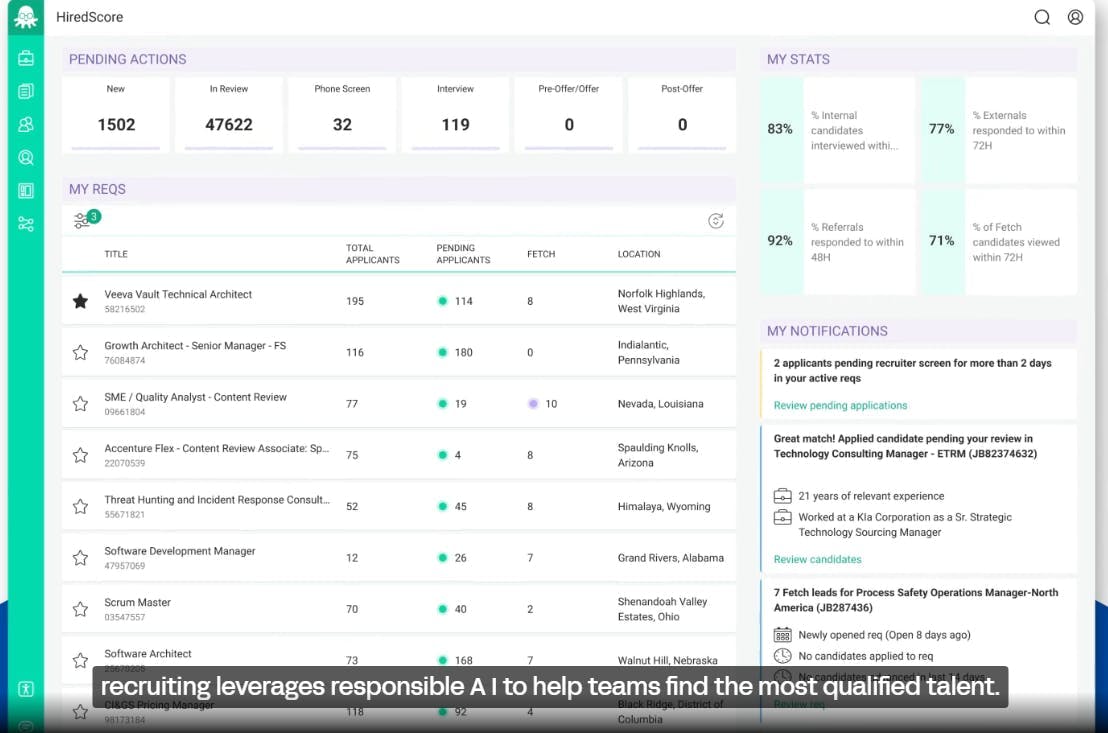Click total applicants 195 for Veeva Vault

tap(355, 301)
